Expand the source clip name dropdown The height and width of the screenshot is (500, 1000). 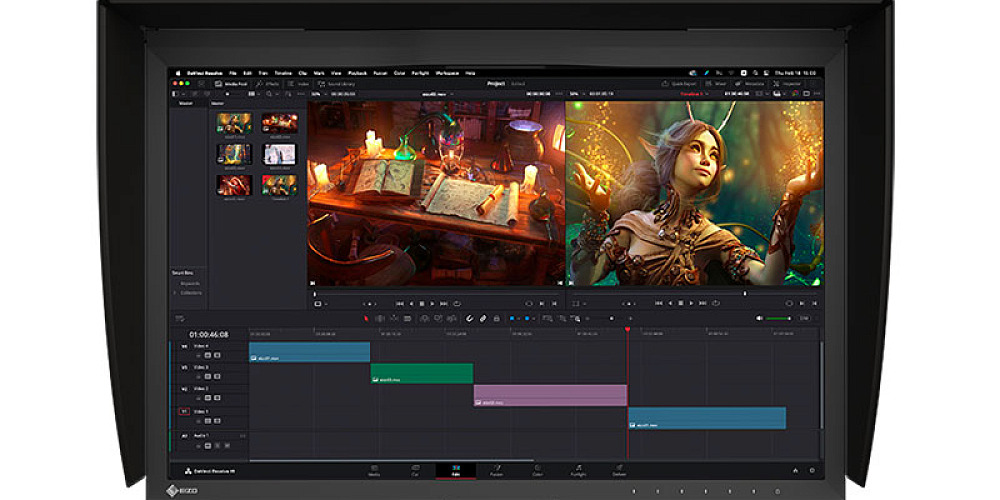pos(439,94)
